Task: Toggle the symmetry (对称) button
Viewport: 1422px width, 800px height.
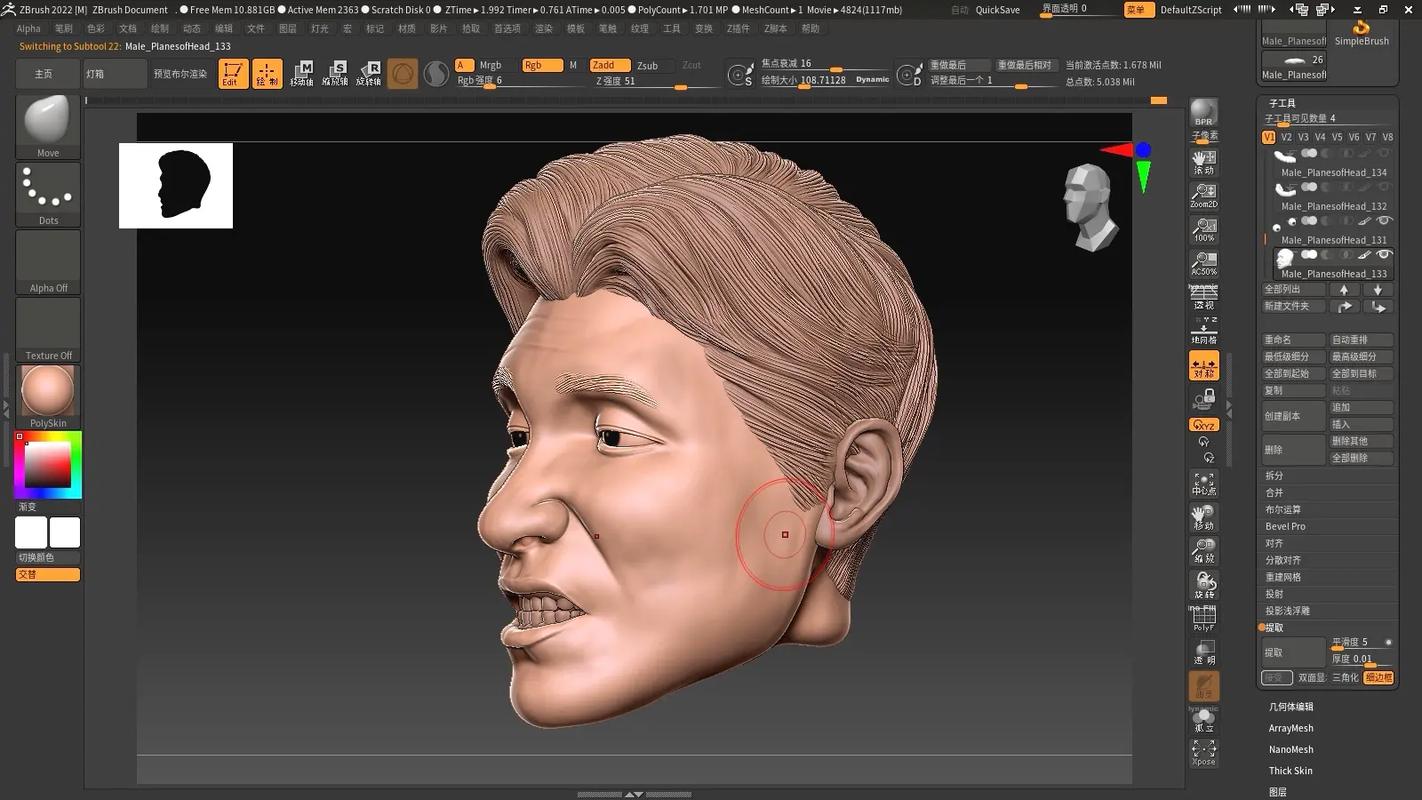Action: 1204,365
